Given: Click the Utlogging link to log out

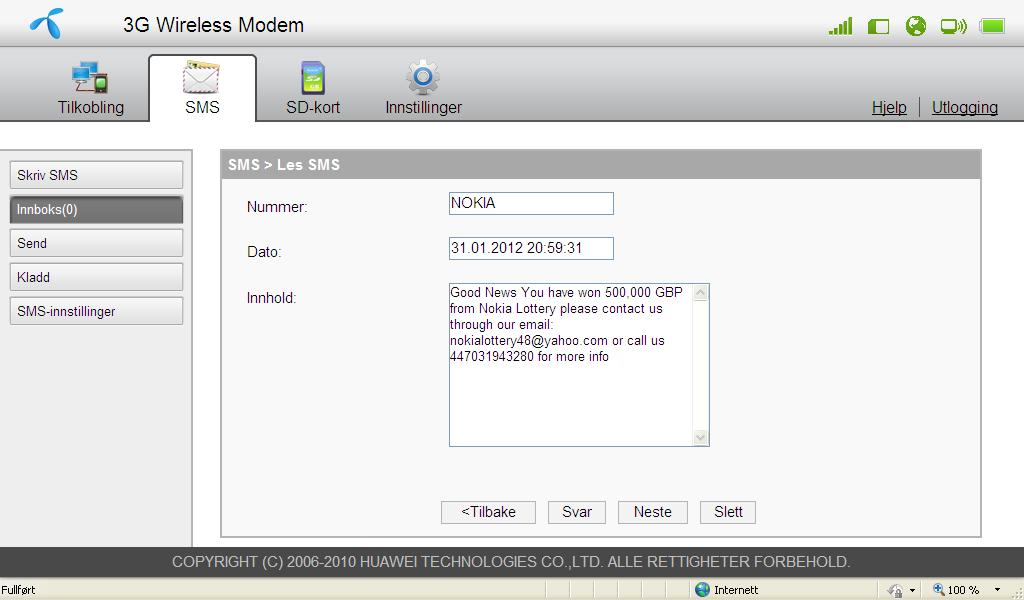Looking at the screenshot, I should tap(965, 108).
